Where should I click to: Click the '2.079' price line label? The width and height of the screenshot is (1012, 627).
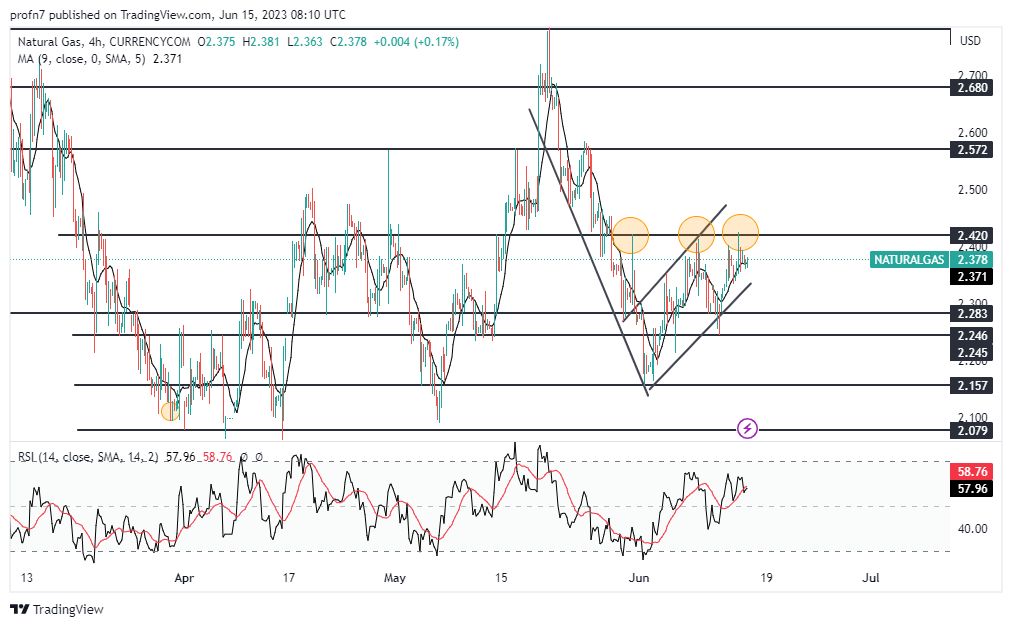[x=971, y=430]
